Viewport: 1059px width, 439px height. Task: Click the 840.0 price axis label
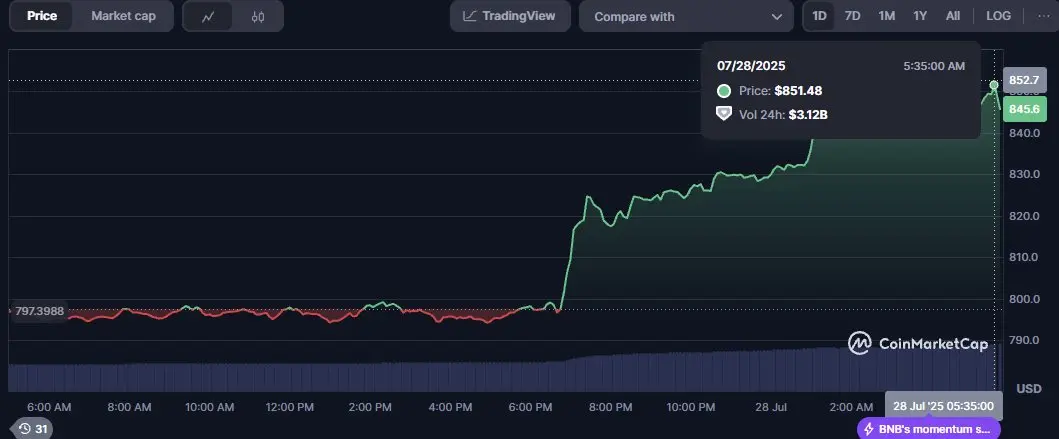coord(1025,133)
